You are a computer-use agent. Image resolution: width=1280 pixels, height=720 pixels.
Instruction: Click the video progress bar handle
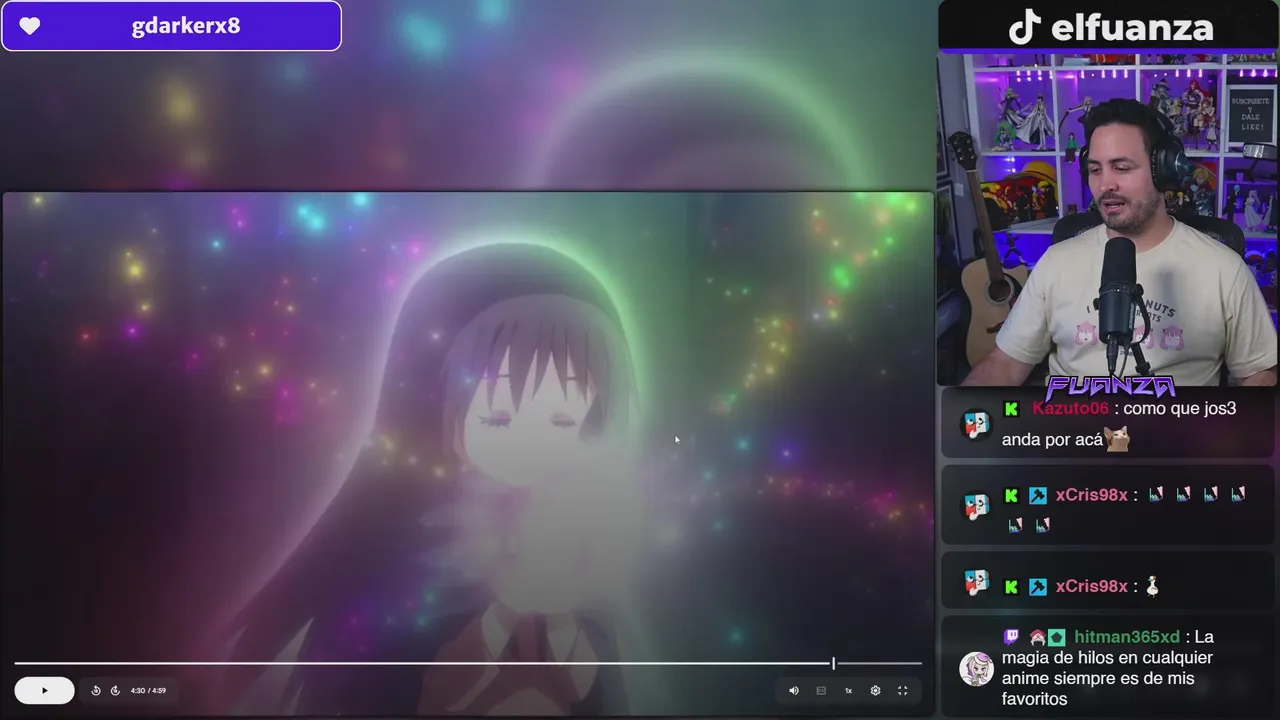(x=833, y=663)
